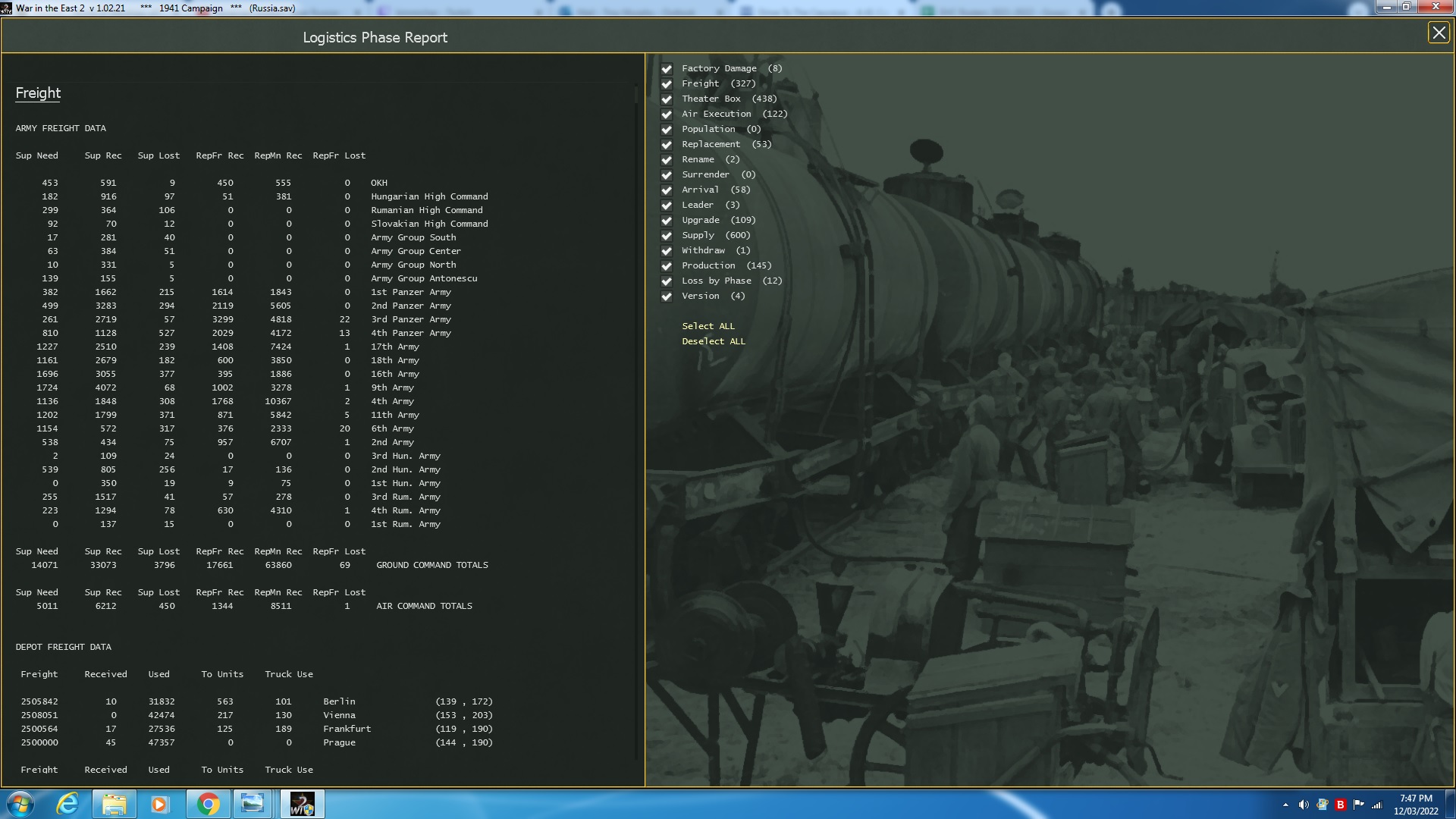Open Windows Explorer folder icon in taskbar
1456x819 pixels.
coord(114,804)
